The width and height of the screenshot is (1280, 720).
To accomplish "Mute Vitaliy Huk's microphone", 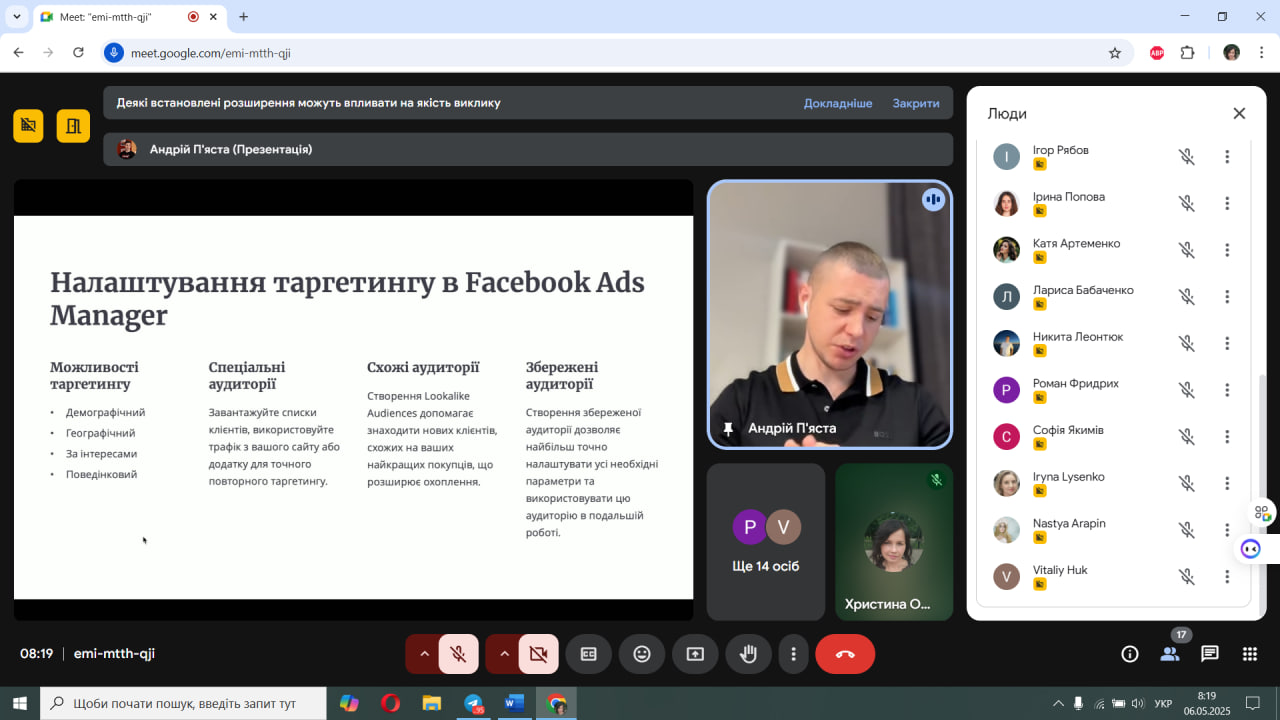I will click(1187, 577).
